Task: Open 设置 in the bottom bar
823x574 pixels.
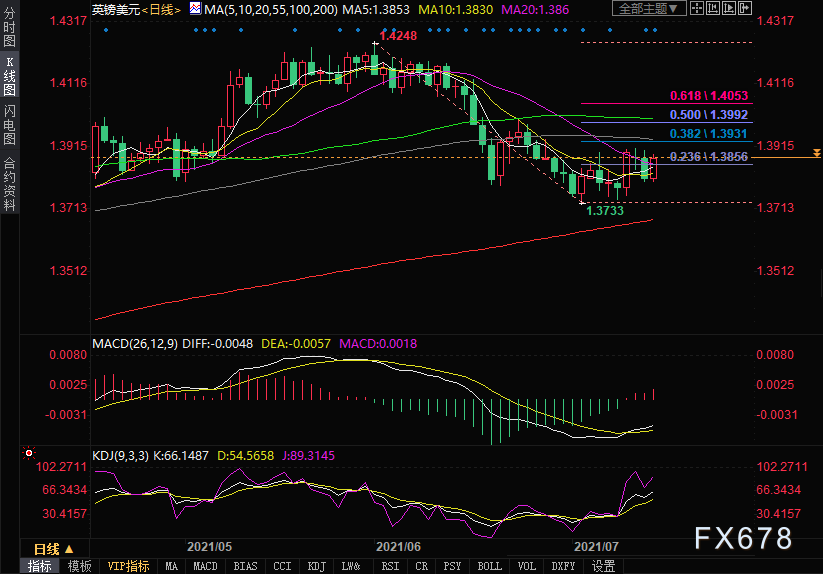Action: pos(603,566)
